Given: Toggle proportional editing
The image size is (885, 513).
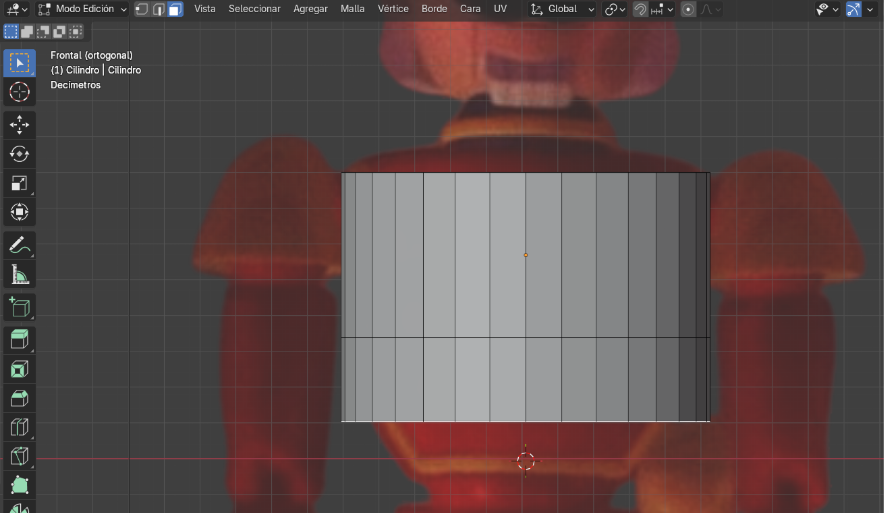Looking at the screenshot, I should tap(688, 9).
